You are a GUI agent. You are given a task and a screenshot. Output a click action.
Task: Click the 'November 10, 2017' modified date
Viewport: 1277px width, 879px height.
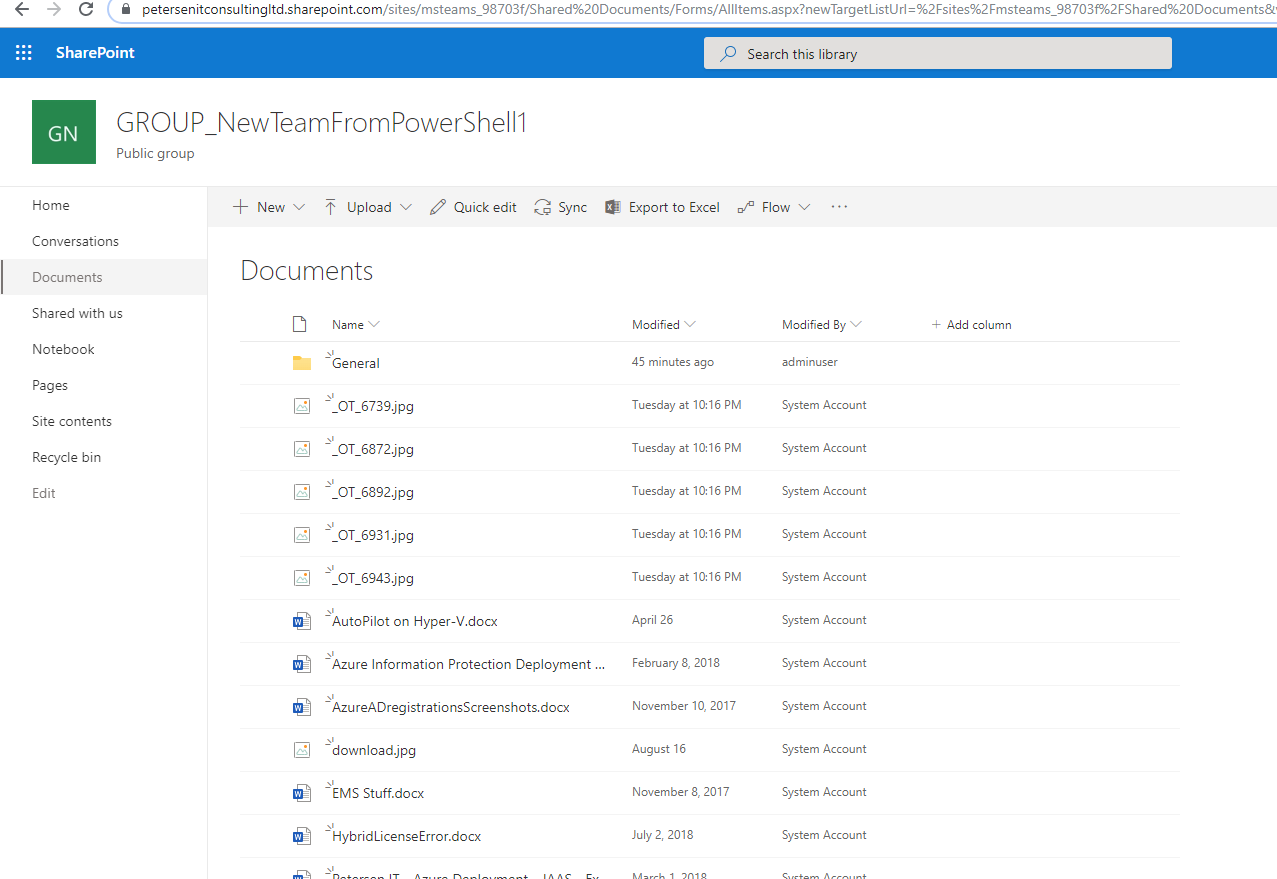click(x=684, y=706)
